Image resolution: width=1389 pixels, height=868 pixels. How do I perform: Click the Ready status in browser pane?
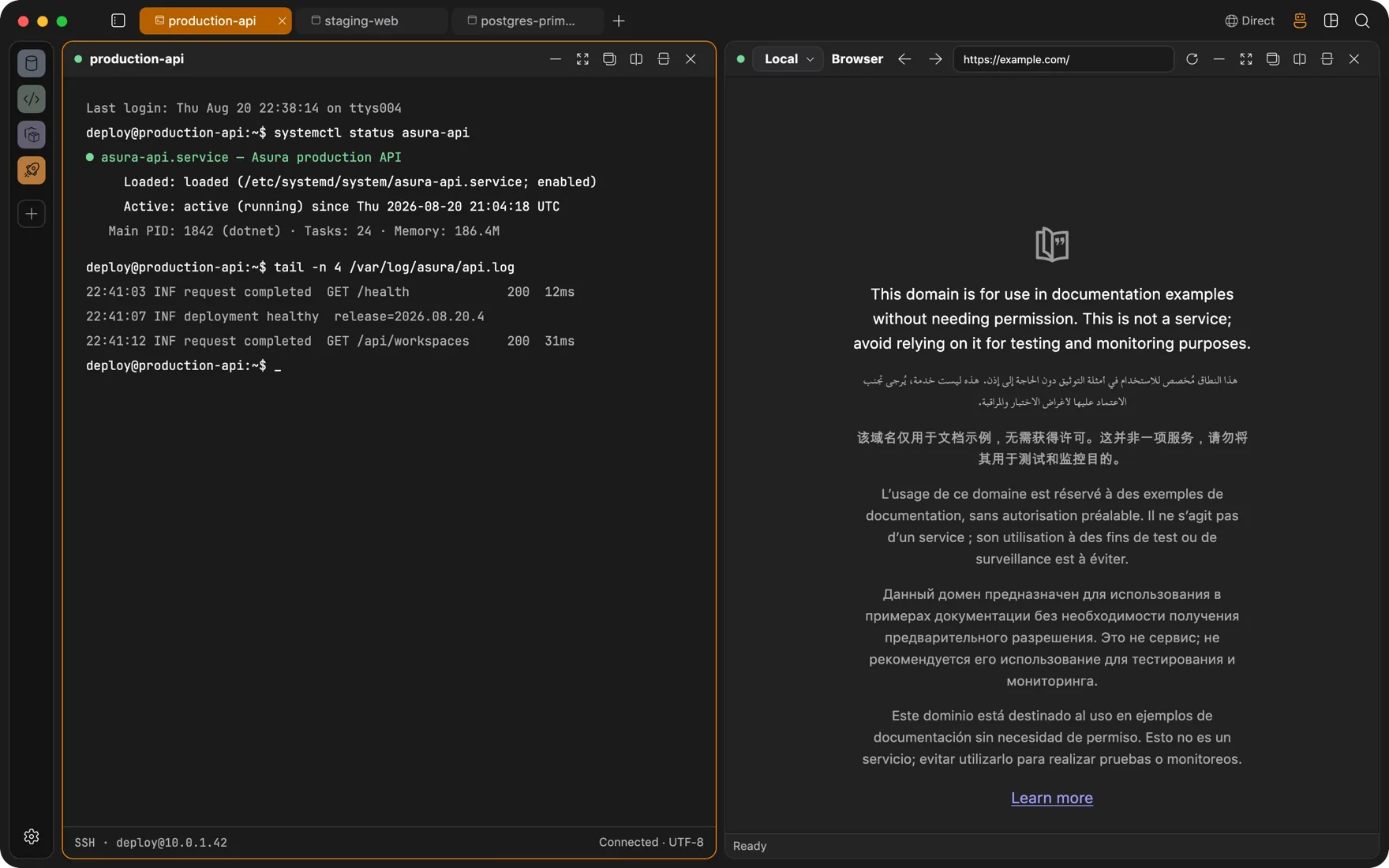click(x=750, y=846)
